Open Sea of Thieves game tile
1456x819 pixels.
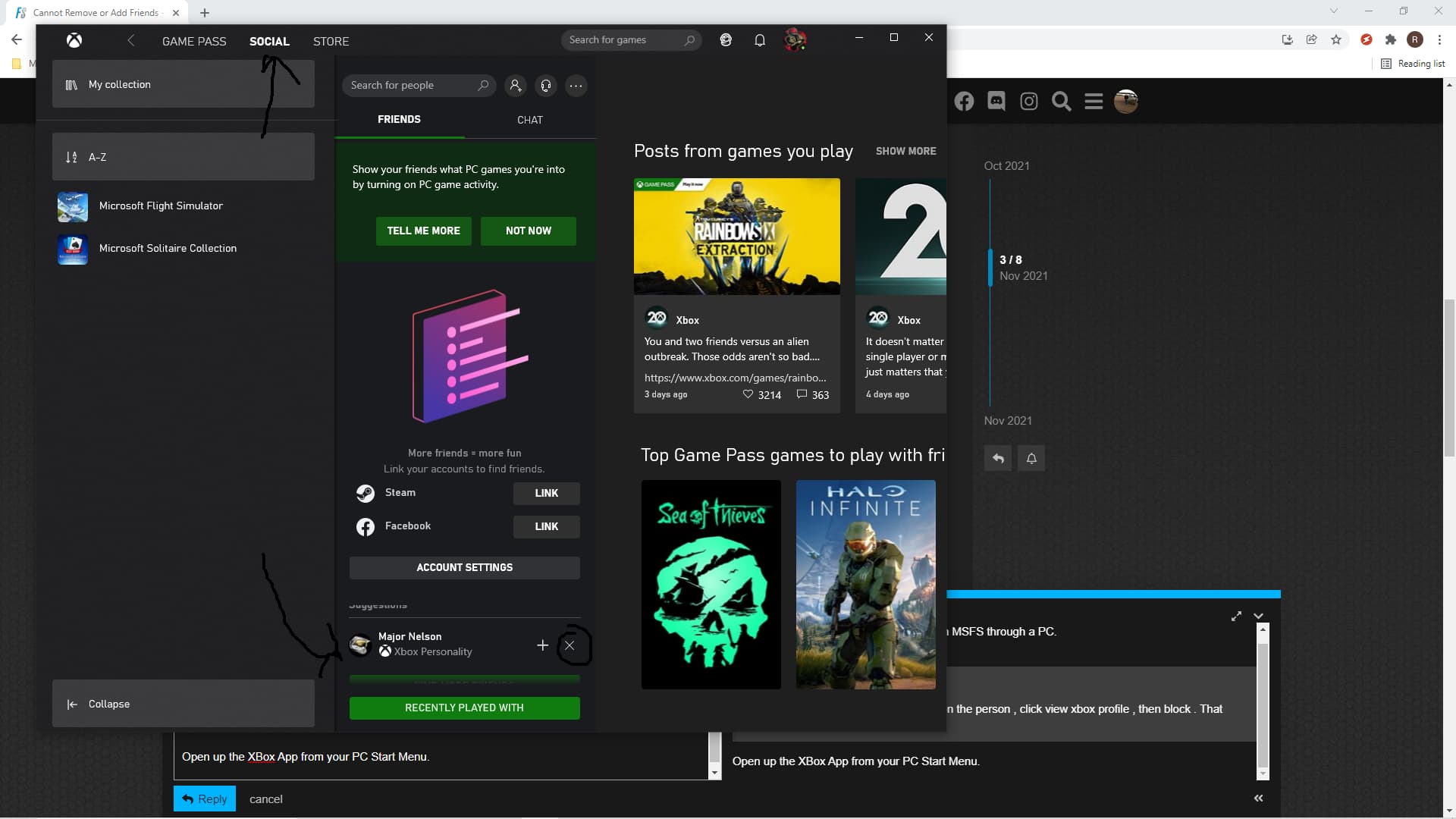point(711,585)
